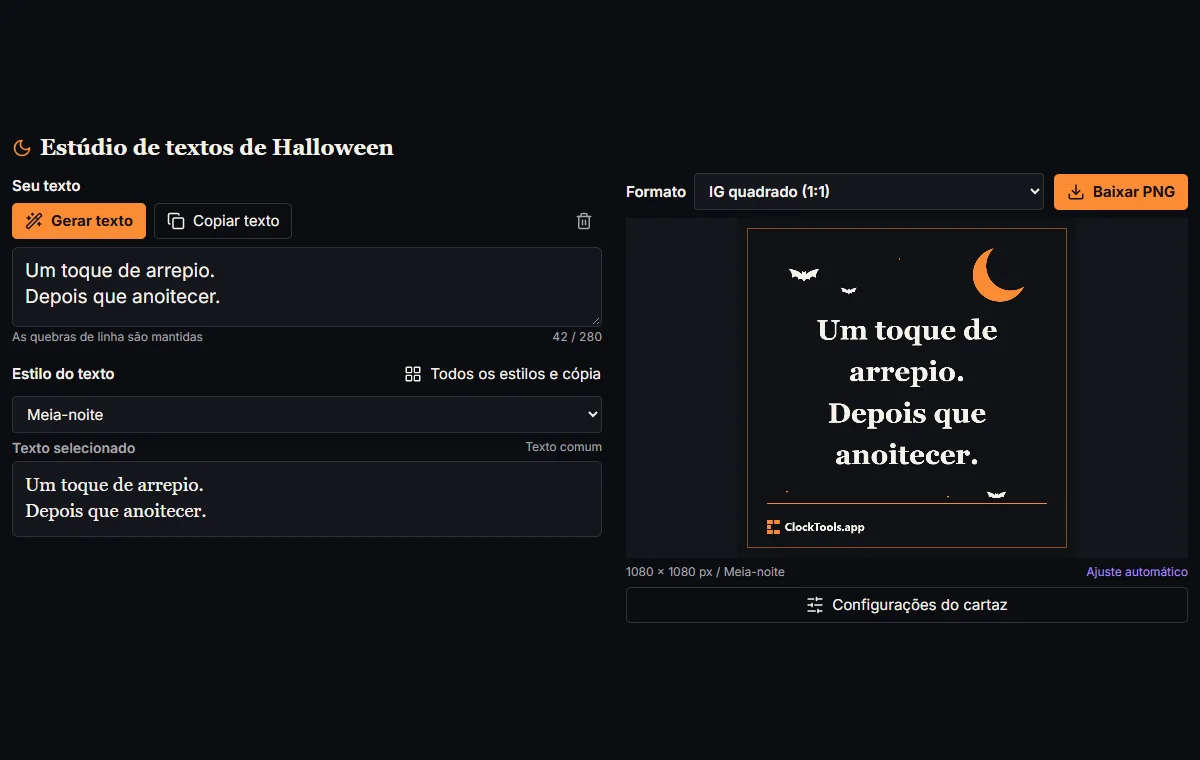1200x760 pixels.
Task: Click the Copiar texto button
Action: (x=223, y=221)
